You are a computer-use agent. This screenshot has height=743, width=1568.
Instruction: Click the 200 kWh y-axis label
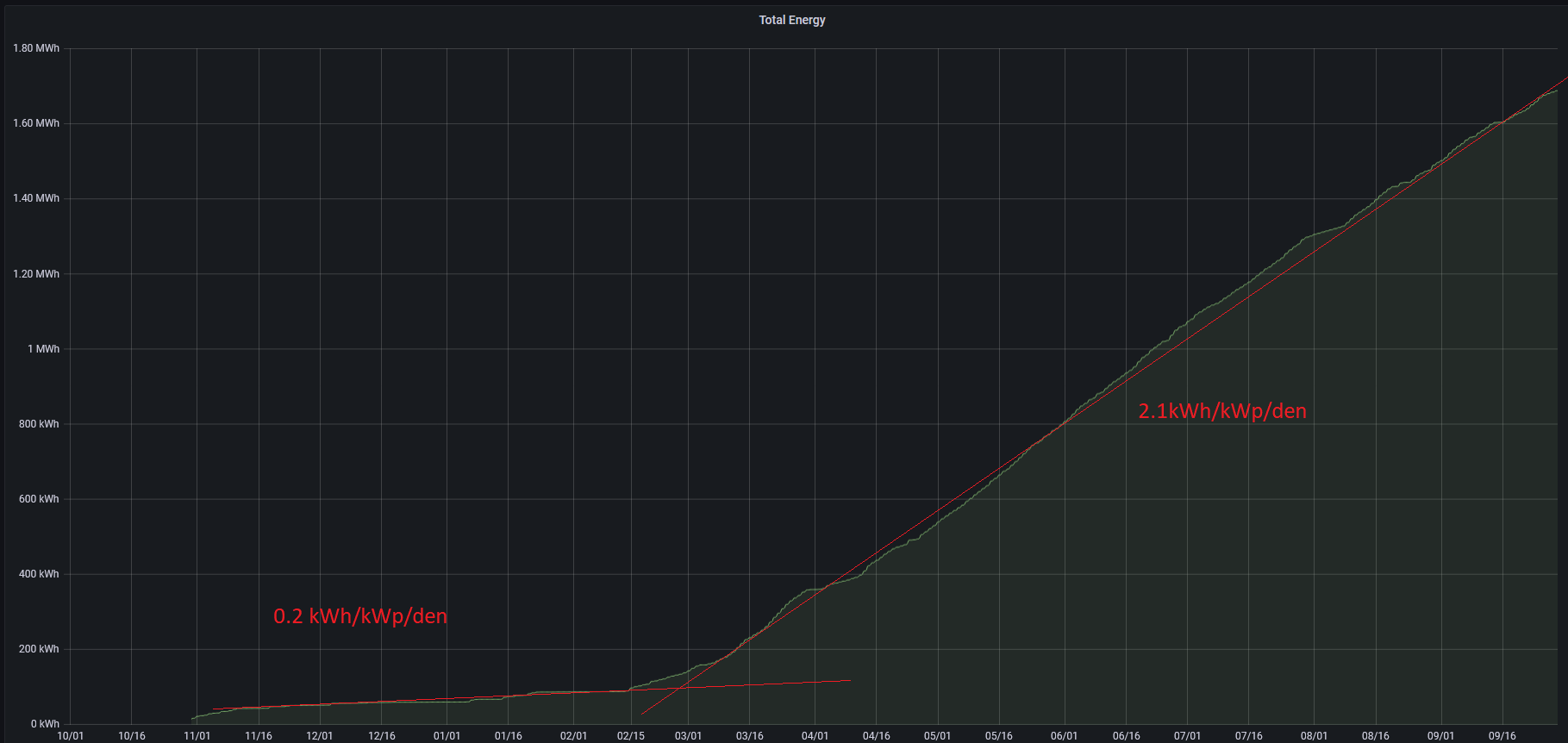39,649
